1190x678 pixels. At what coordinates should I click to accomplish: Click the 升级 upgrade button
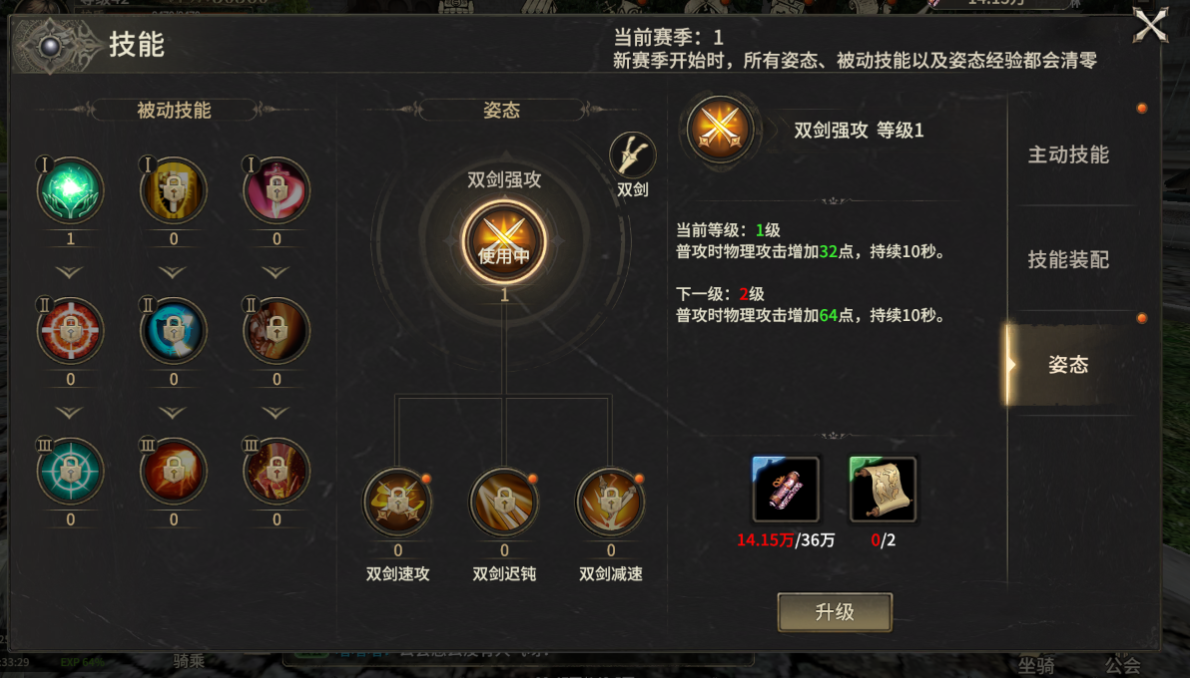click(834, 612)
